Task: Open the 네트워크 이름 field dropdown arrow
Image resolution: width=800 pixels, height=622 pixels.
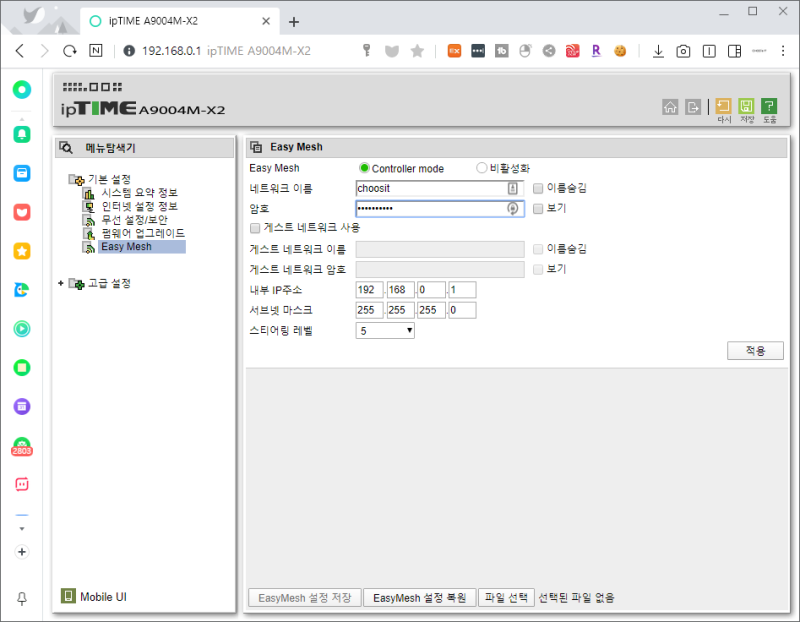Action: 511,188
